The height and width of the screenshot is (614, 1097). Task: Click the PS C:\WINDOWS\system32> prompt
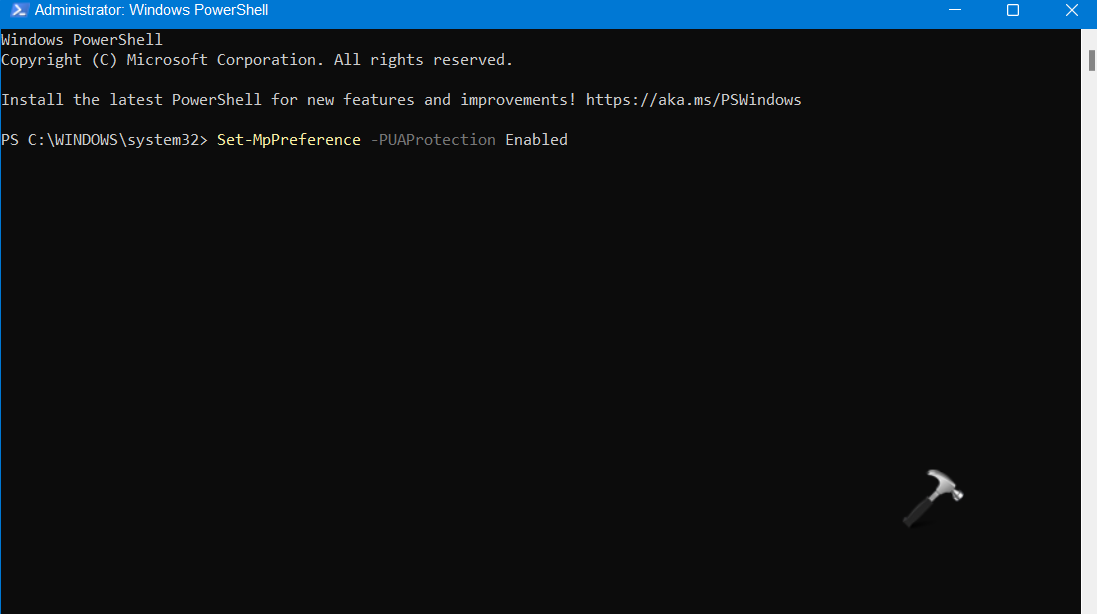tap(104, 140)
